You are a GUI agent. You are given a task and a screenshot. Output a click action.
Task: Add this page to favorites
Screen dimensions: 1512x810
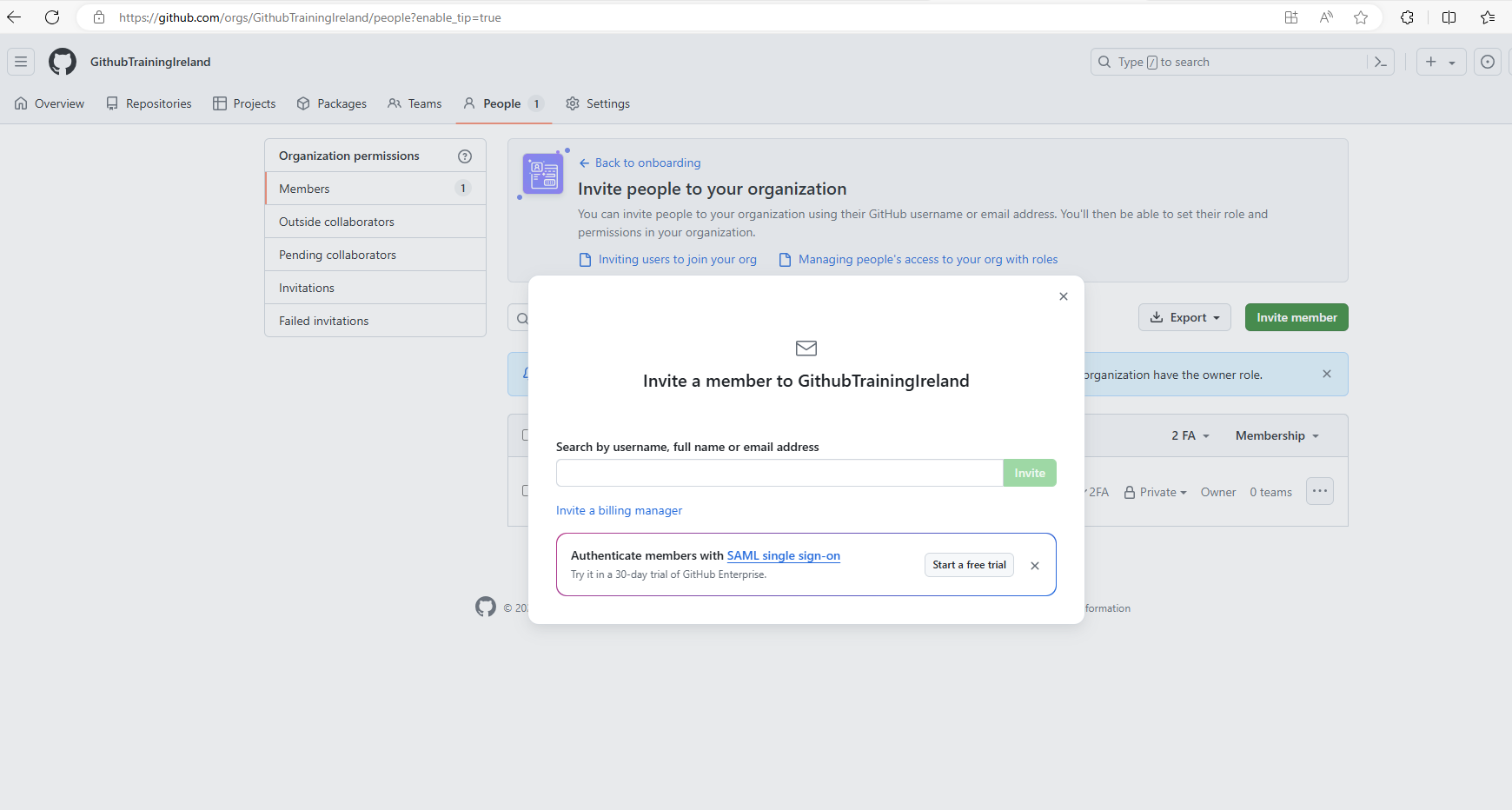click(x=1361, y=17)
